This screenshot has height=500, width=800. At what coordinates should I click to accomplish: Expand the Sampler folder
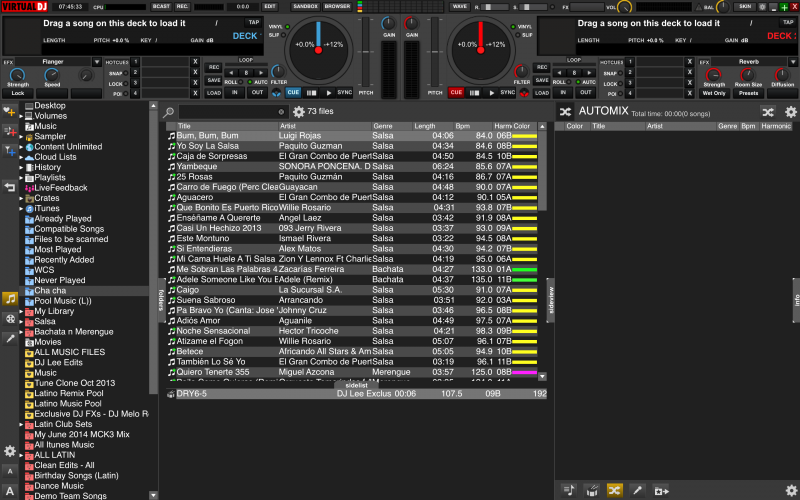tap(21, 137)
